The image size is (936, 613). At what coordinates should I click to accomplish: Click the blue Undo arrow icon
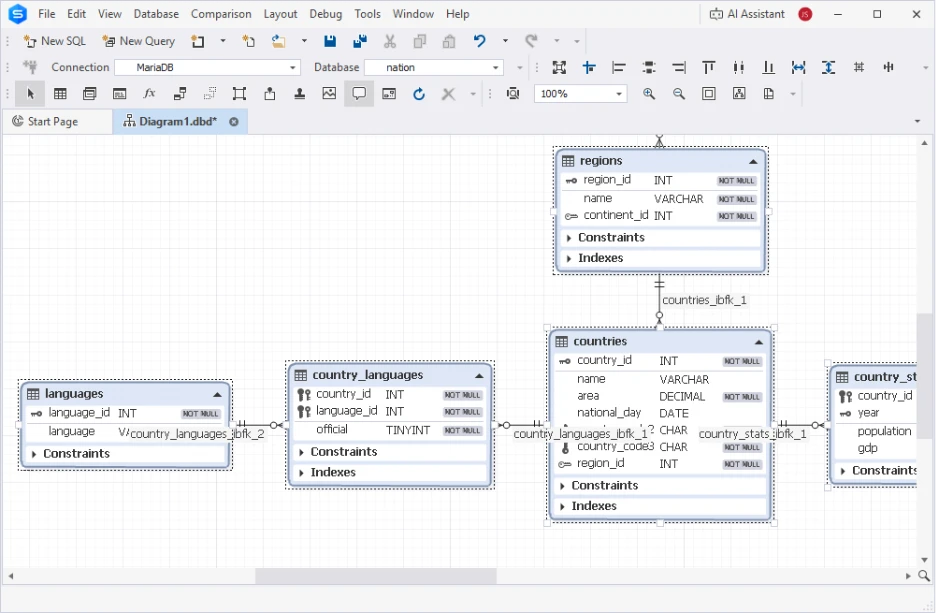click(479, 41)
